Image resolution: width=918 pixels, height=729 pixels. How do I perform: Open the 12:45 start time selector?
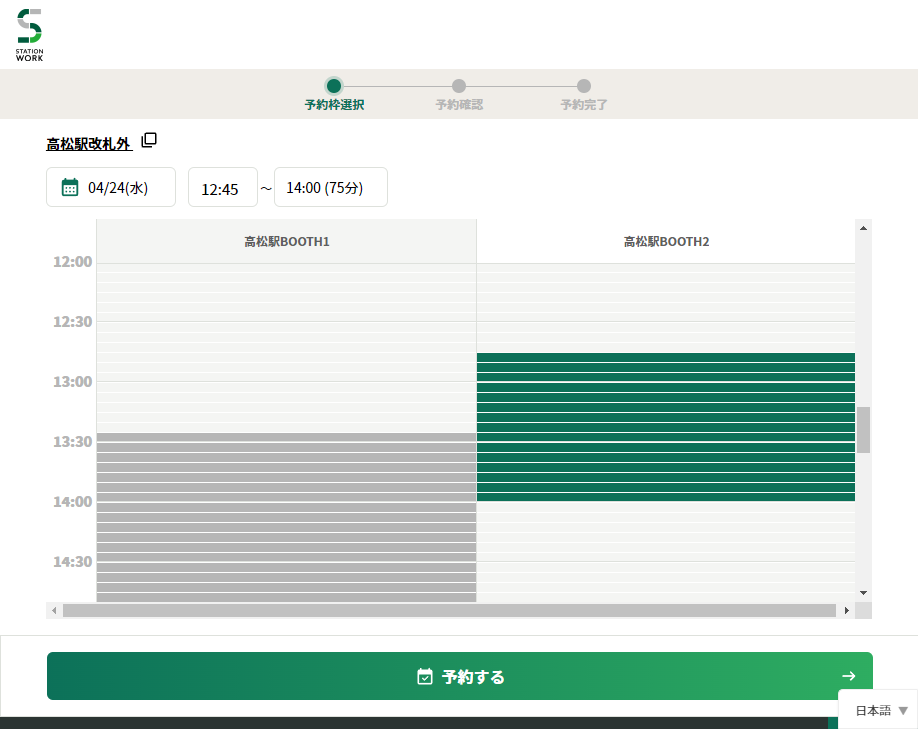(222, 188)
